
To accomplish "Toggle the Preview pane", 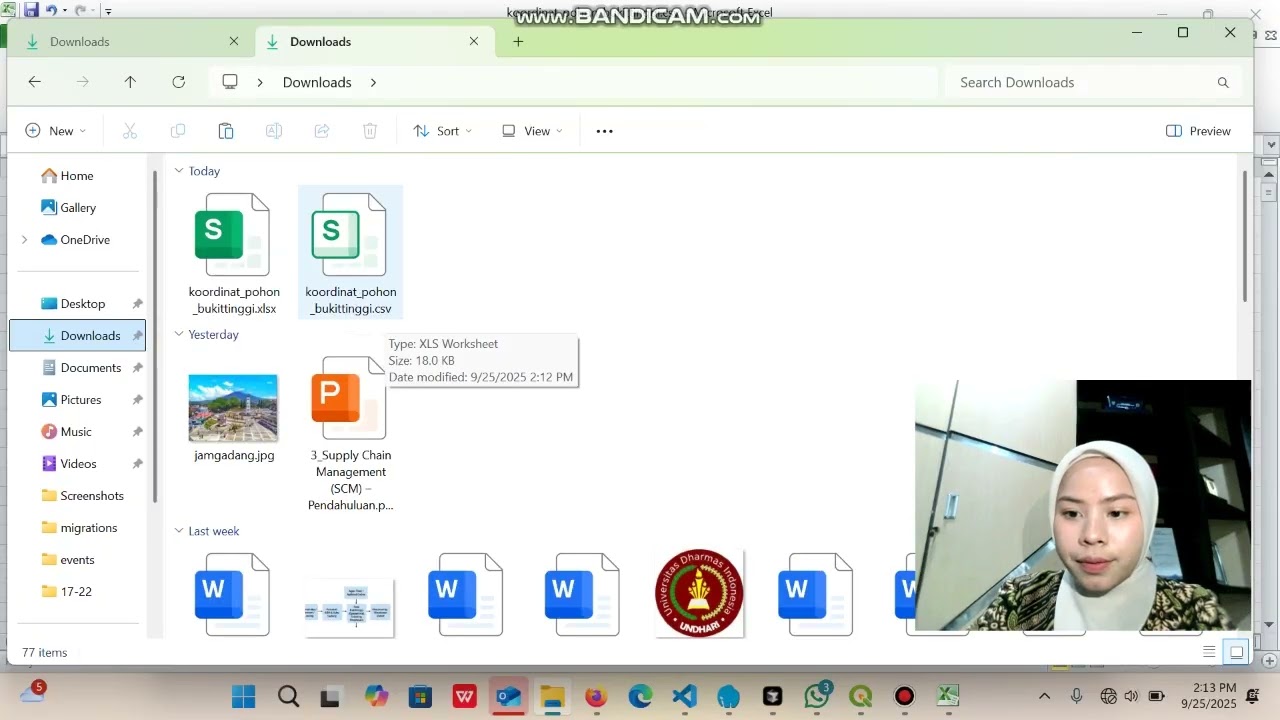I will [x=1198, y=131].
